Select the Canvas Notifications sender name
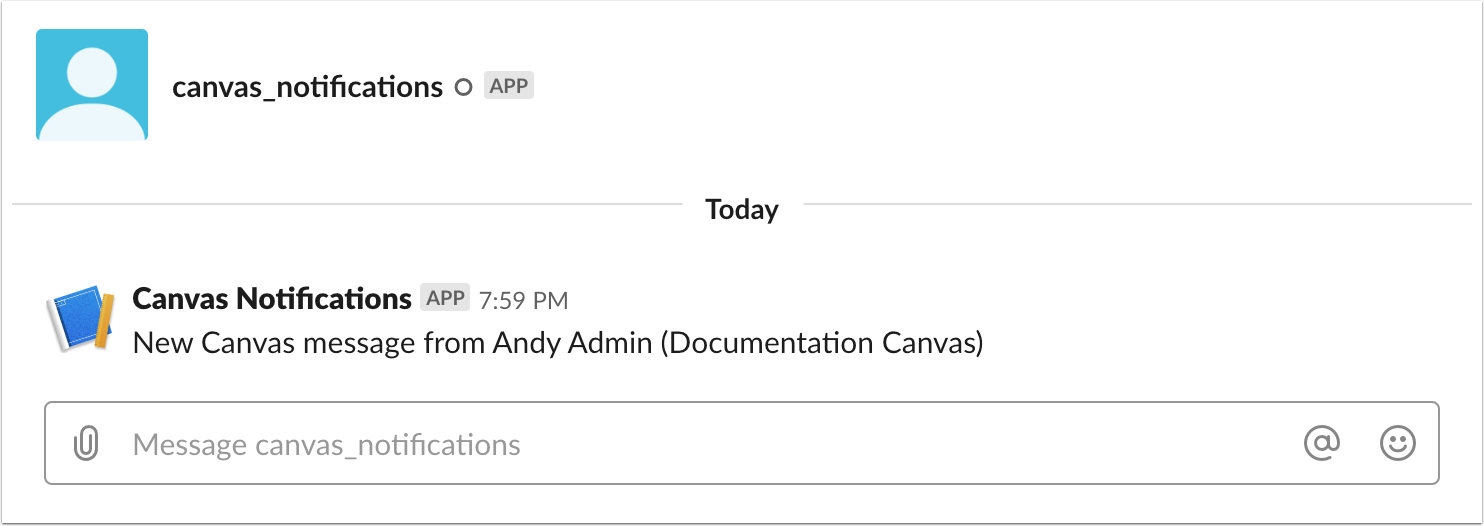The width and height of the screenshot is (1484, 526). tap(272, 298)
